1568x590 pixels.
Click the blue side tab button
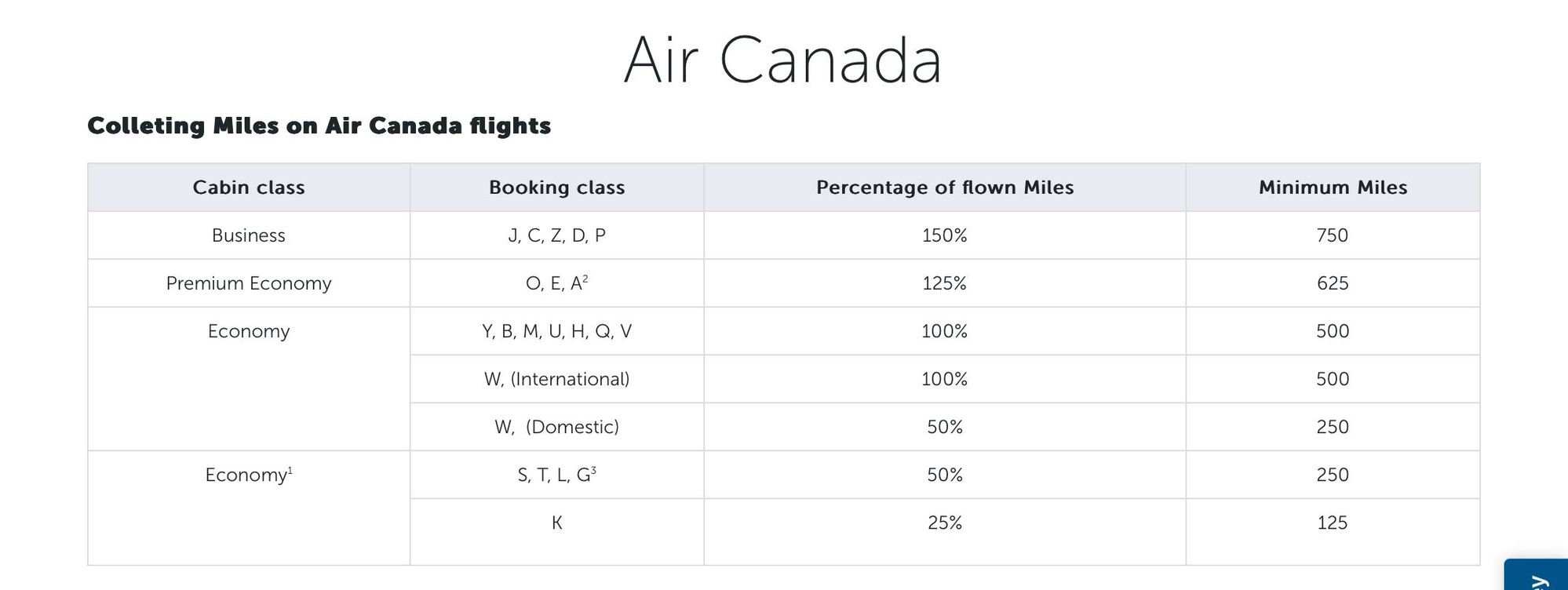1537,576
